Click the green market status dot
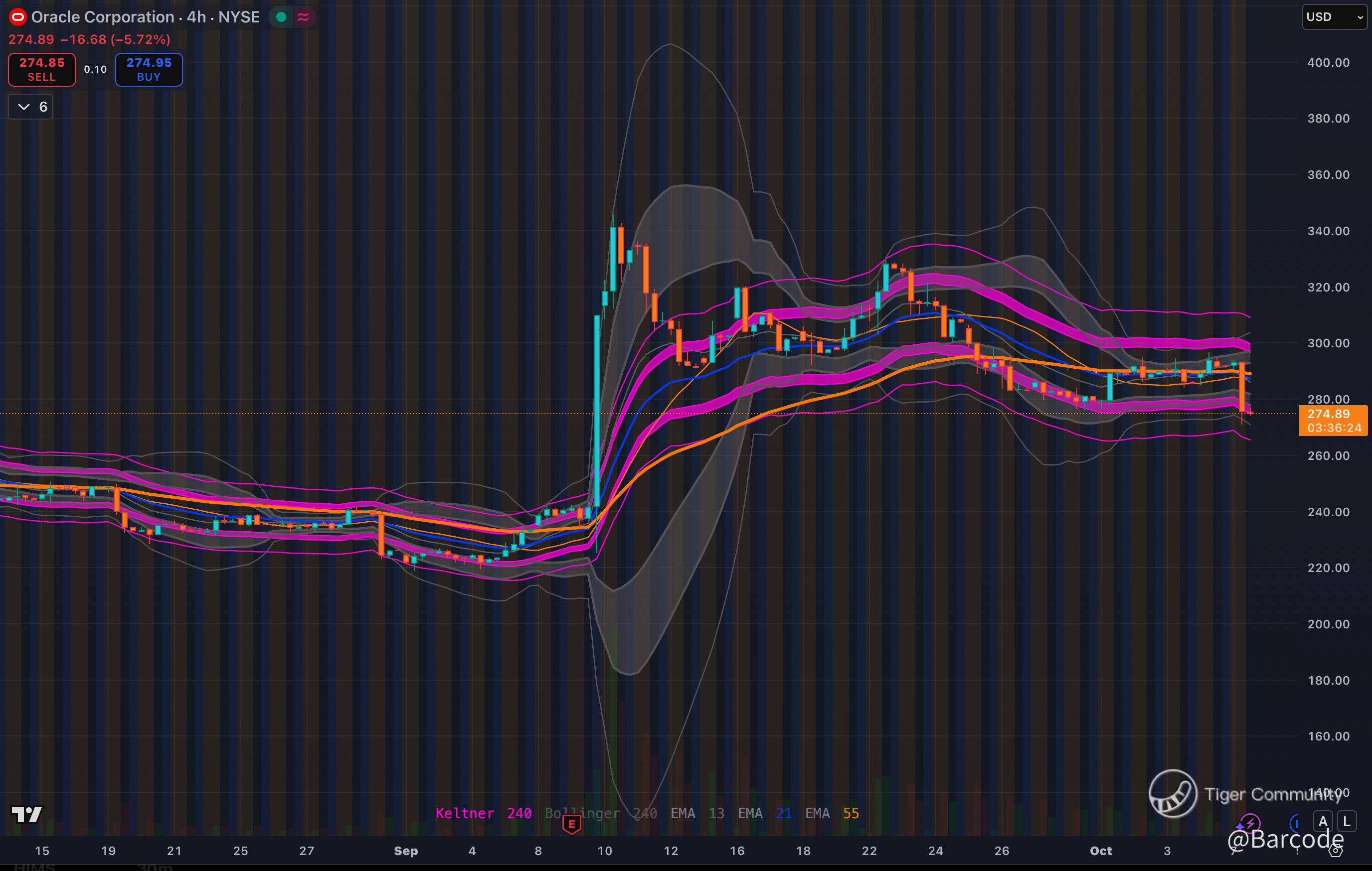Image resolution: width=1372 pixels, height=871 pixels. point(281,17)
